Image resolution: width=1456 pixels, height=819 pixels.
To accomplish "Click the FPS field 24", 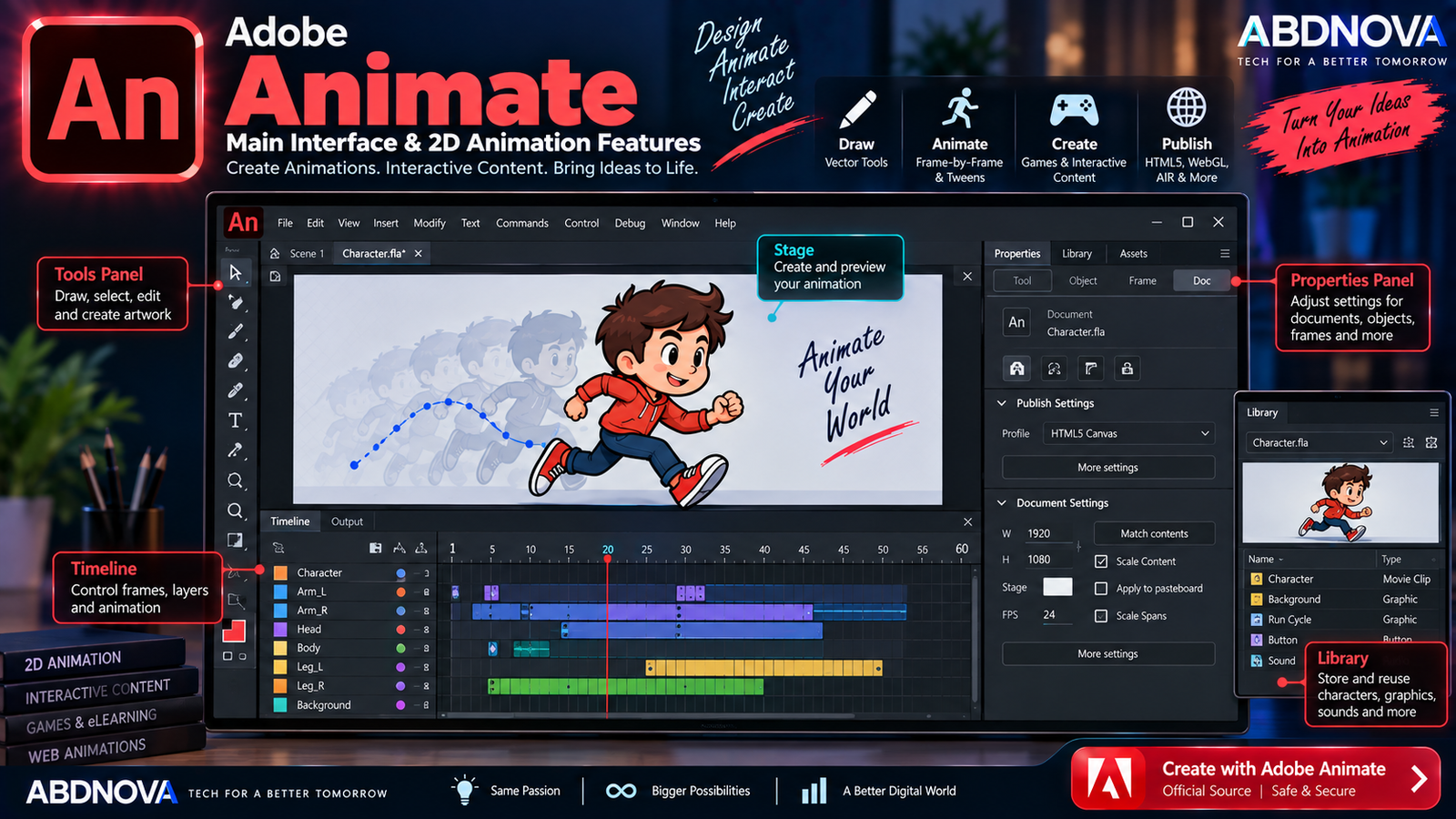I will [1057, 615].
